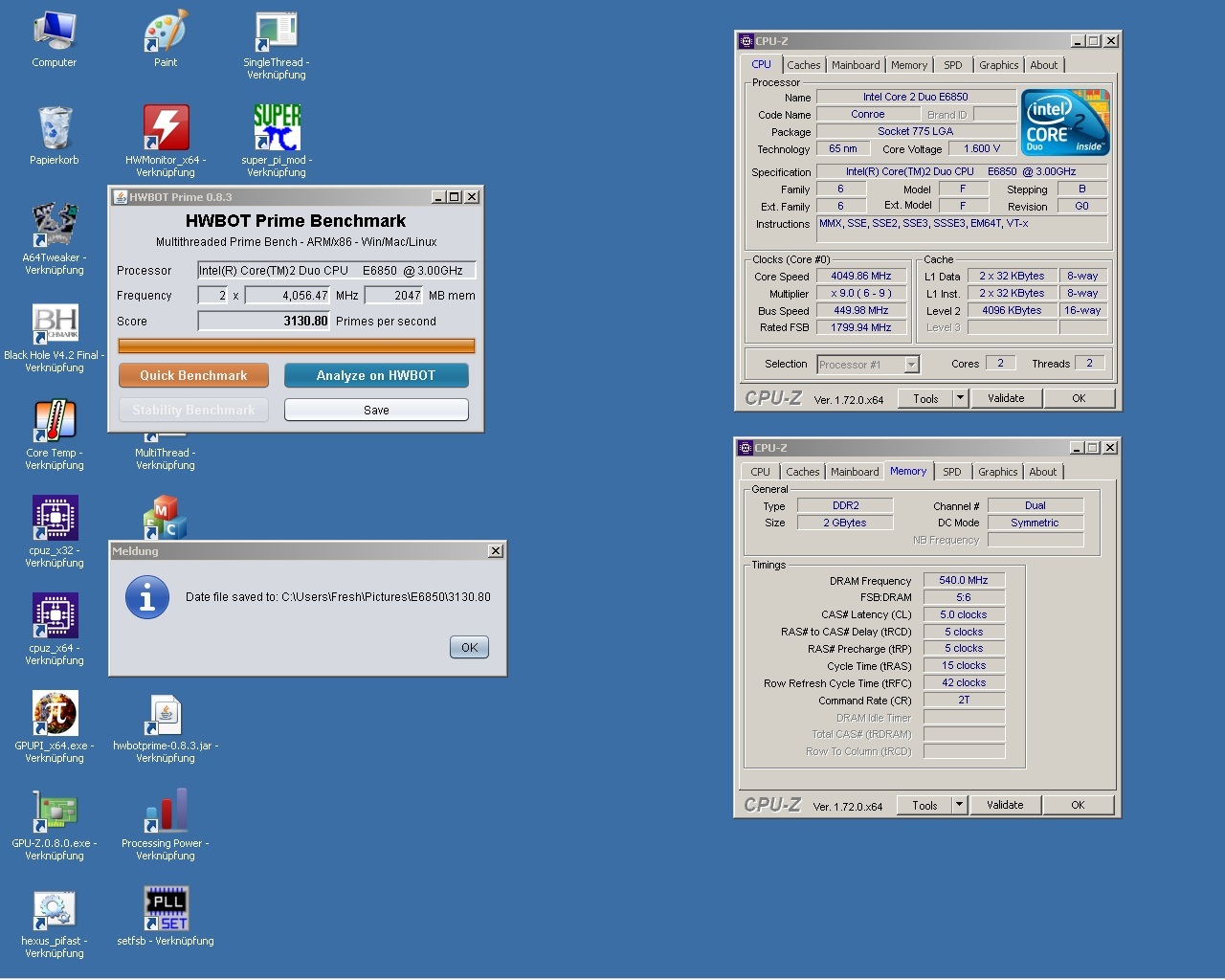
Task: Start the Quick Benchmark
Action: (x=193, y=375)
